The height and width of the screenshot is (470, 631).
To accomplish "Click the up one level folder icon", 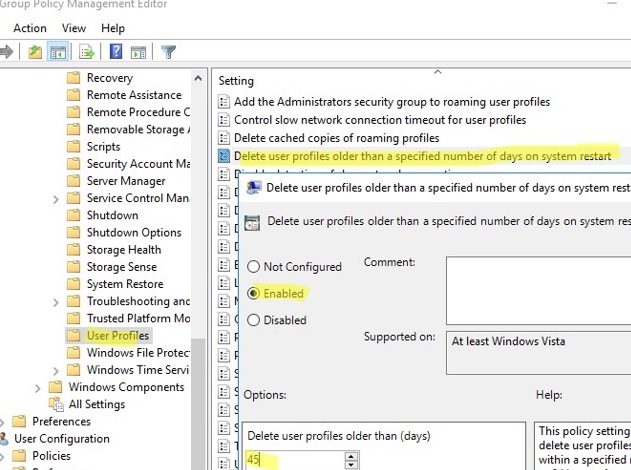I will click(36, 52).
